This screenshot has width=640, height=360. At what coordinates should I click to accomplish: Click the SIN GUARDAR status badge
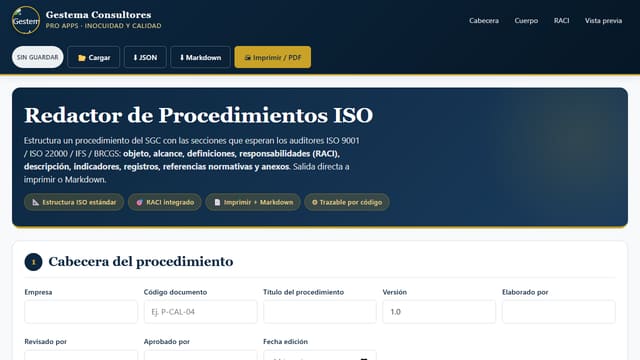click(38, 57)
